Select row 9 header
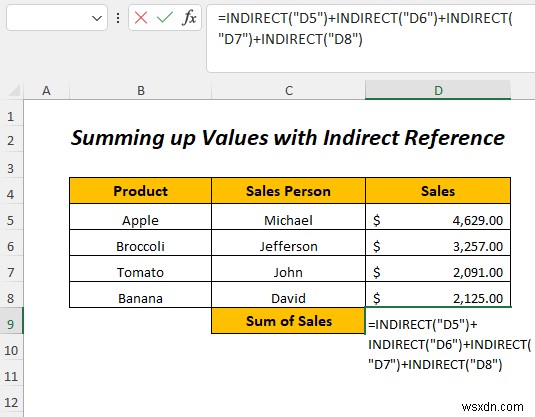Screen dimensions: 535x417 pyautogui.click(x=11, y=324)
